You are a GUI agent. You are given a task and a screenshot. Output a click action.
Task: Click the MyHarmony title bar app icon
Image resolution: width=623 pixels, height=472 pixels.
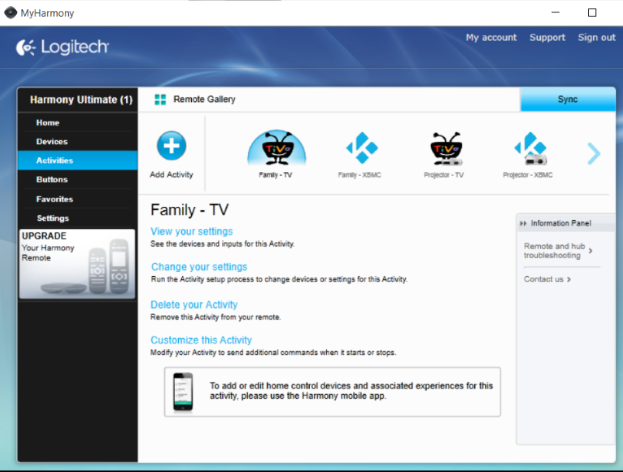[x=10, y=13]
